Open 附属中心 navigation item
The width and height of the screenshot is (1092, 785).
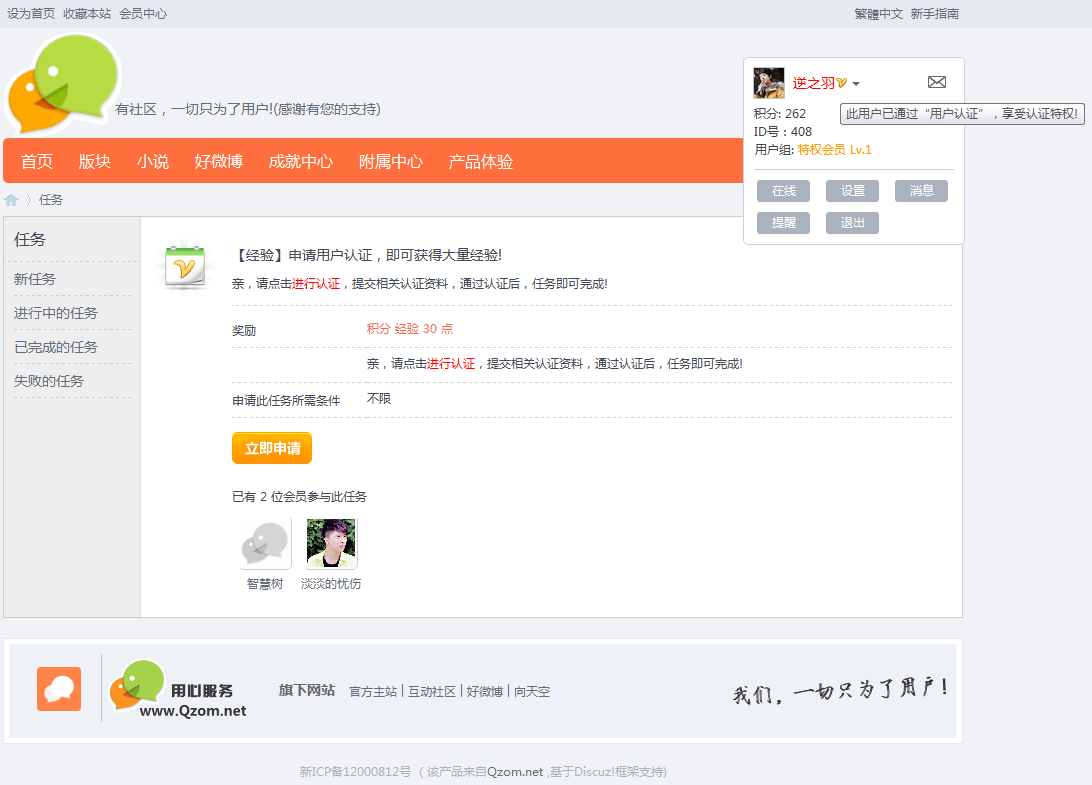pyautogui.click(x=391, y=162)
